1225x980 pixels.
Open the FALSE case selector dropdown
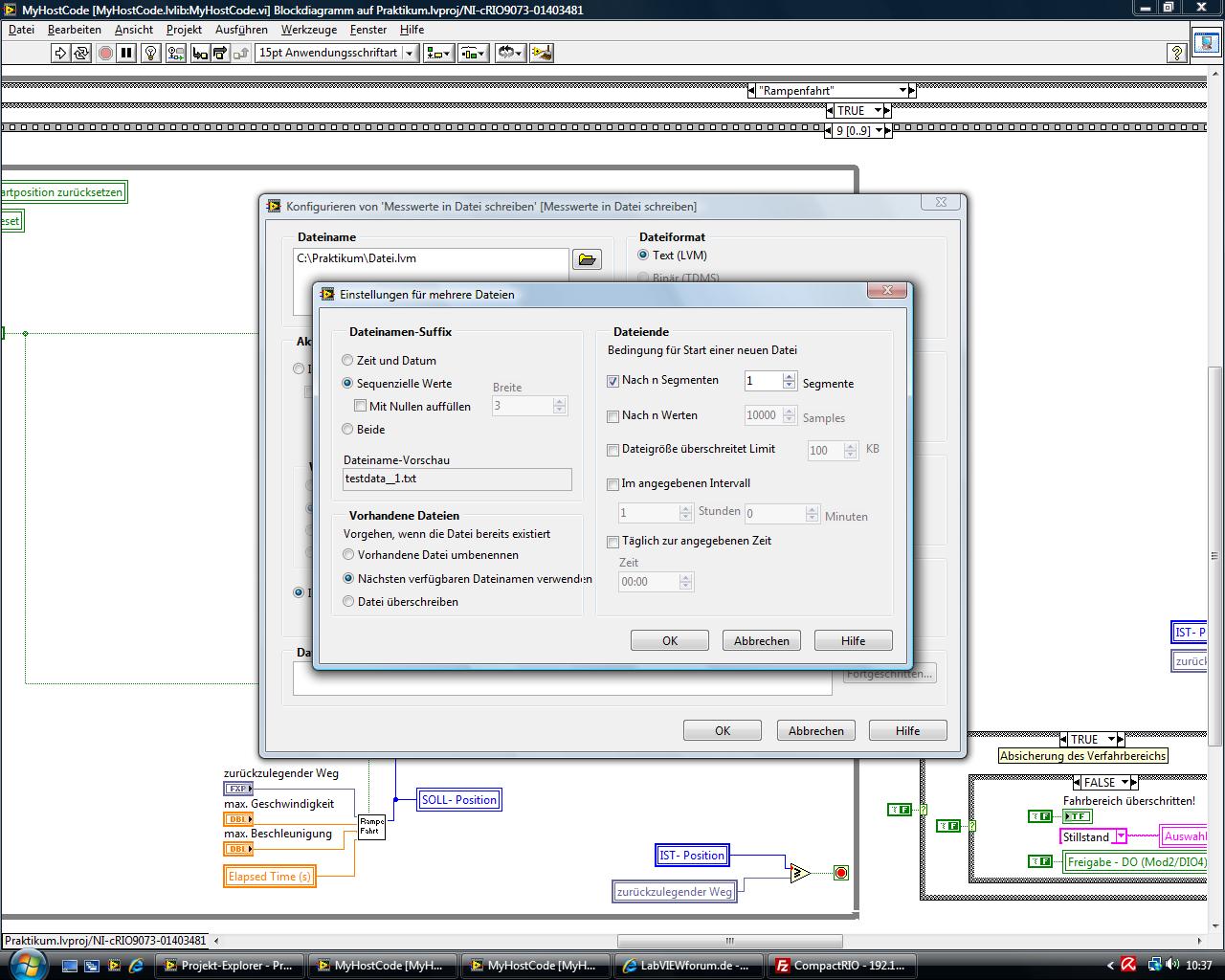(1125, 783)
